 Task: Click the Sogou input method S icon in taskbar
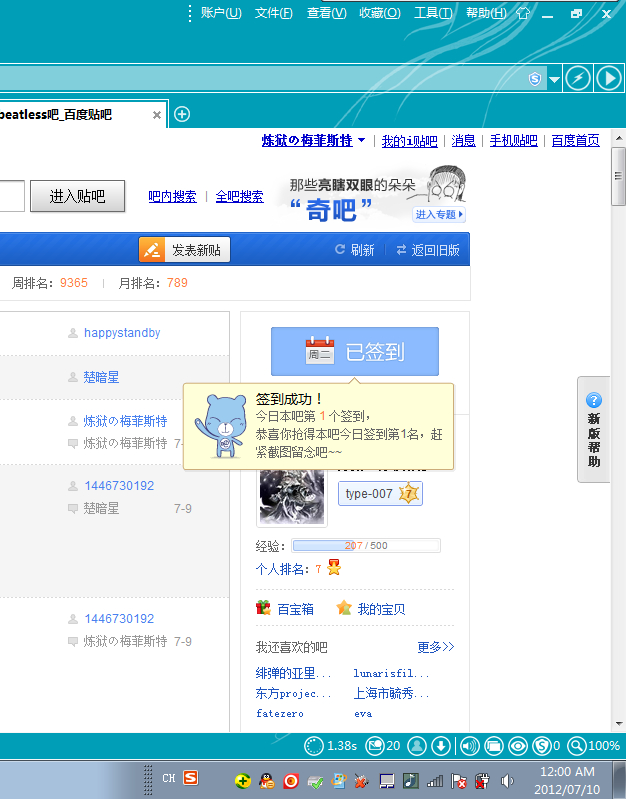tap(191, 778)
